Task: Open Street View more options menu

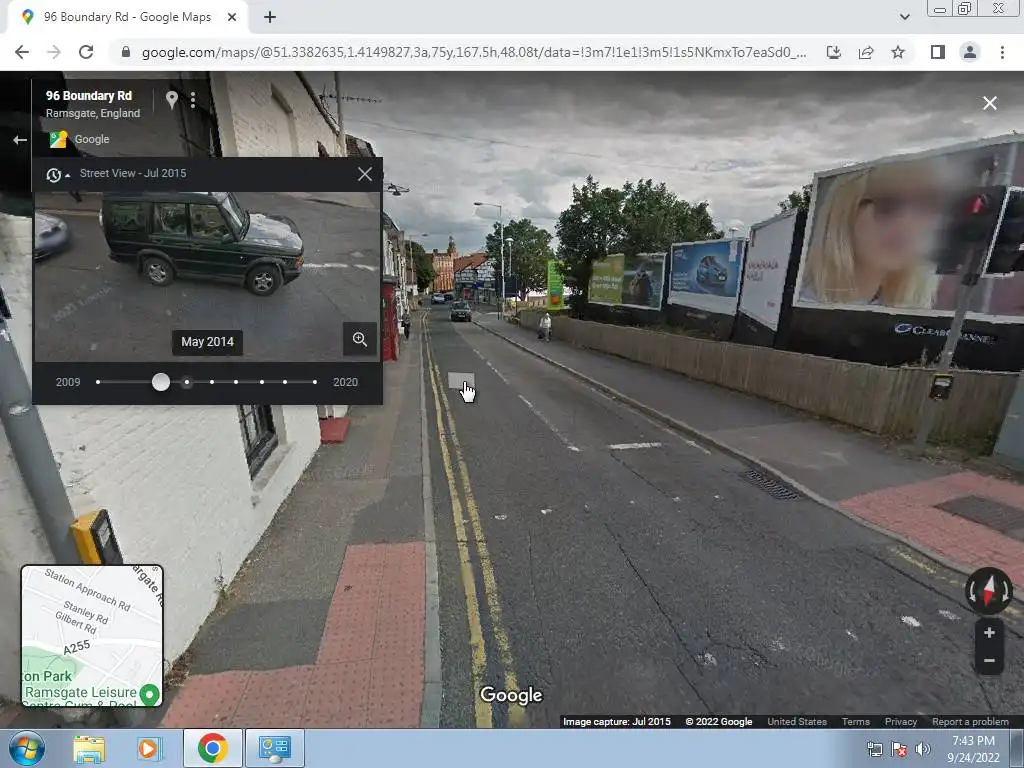Action: [193, 100]
